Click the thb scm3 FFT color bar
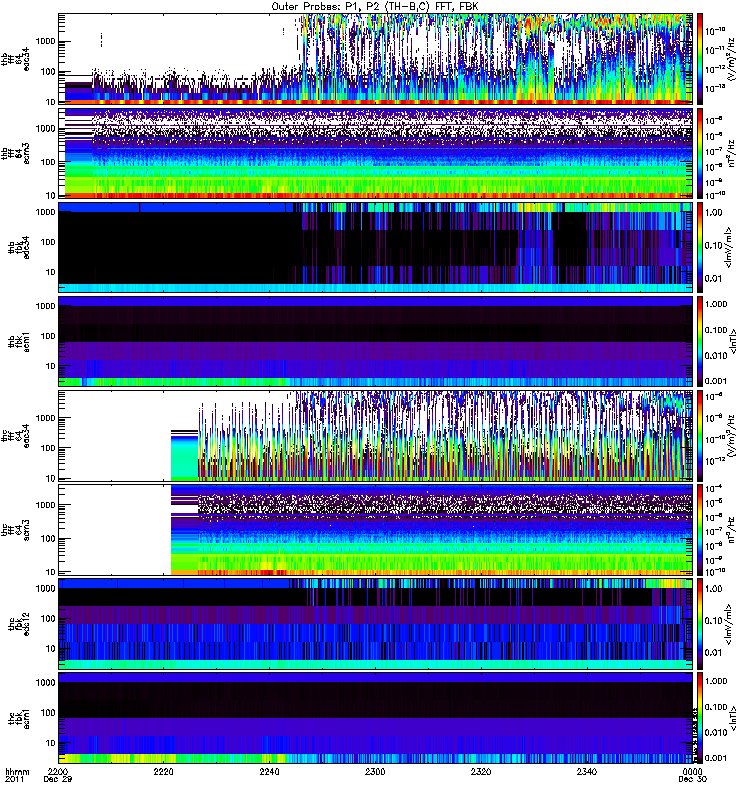Screen dimensions: 750x800 pos(700,154)
